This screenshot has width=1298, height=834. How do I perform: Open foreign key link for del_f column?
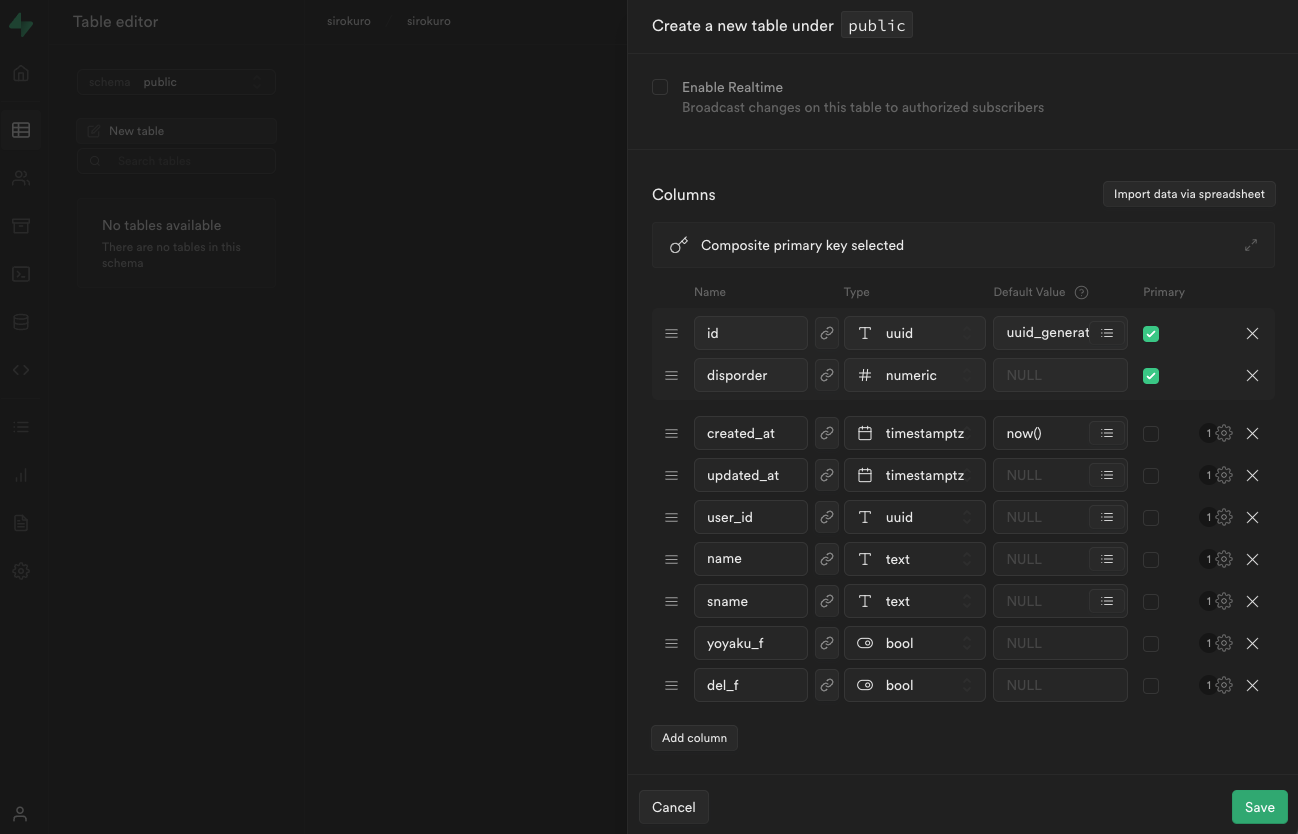[x=827, y=685]
